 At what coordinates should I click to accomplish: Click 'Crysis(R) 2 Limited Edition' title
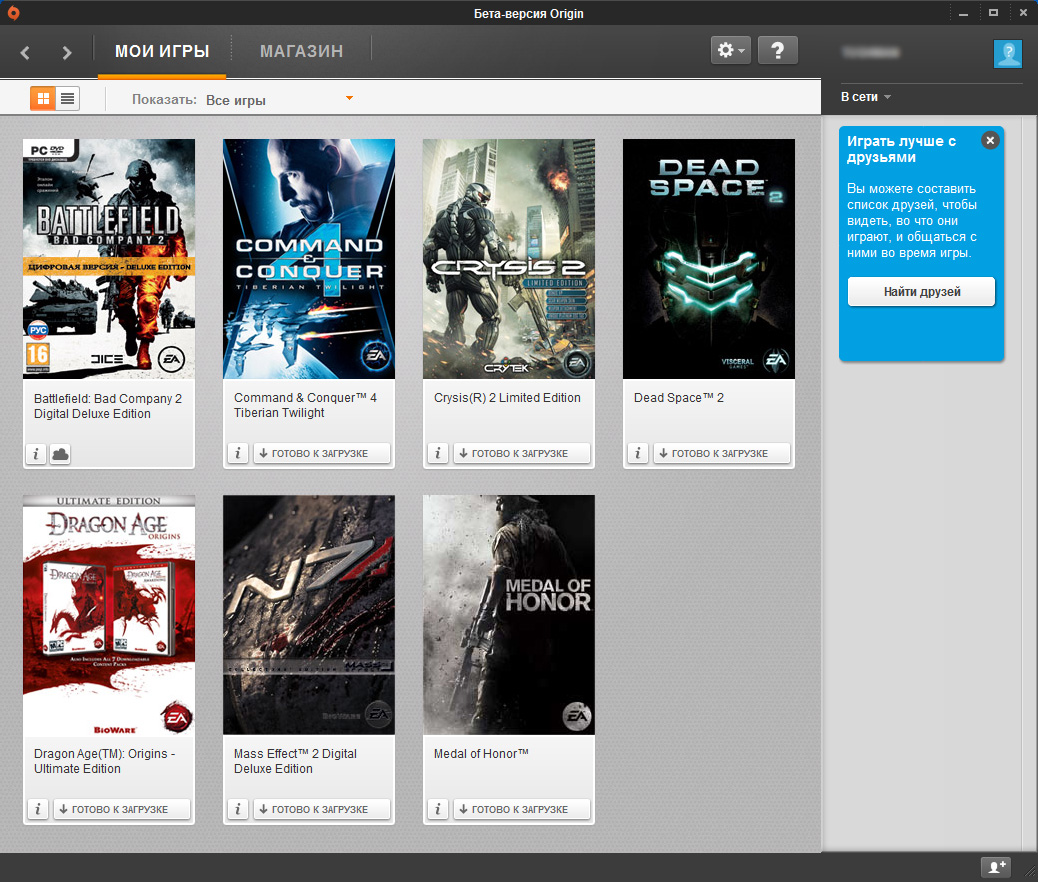[x=507, y=398]
